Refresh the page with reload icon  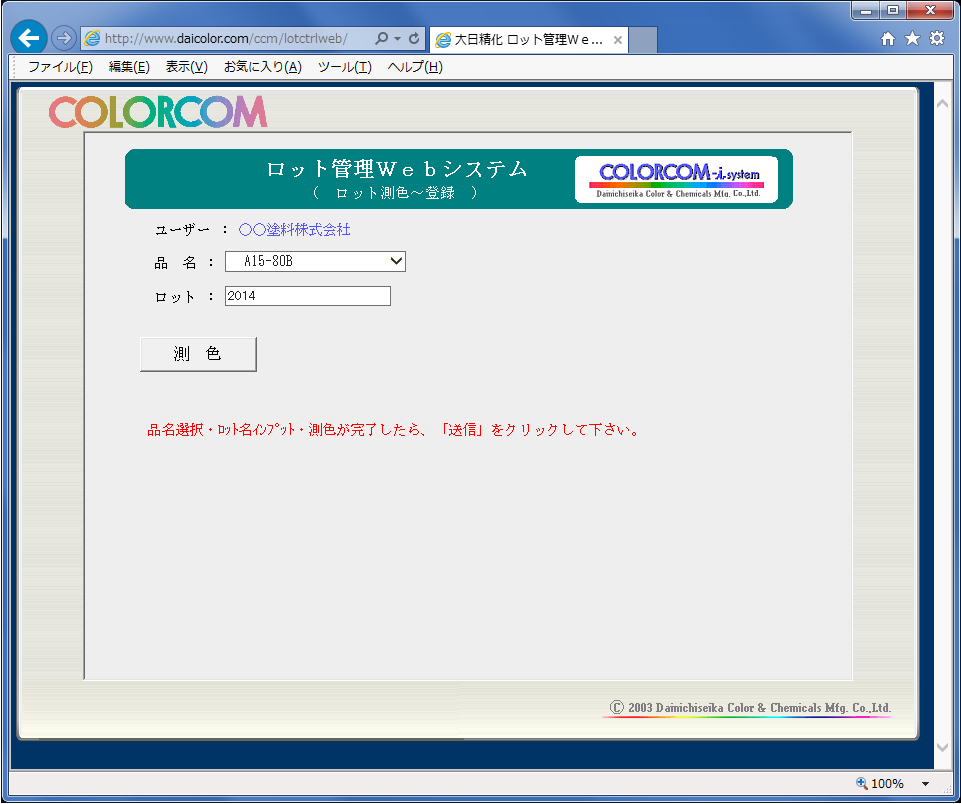click(x=414, y=38)
